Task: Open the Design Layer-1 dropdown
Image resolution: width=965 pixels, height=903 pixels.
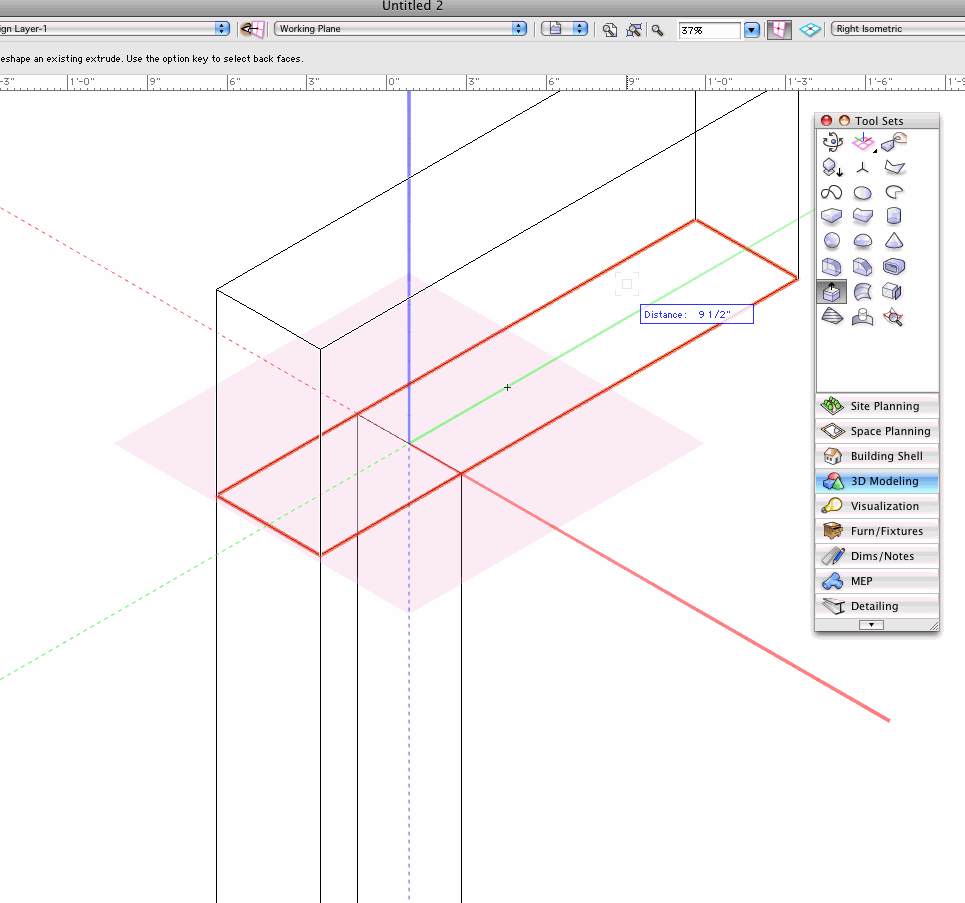Action: [x=114, y=28]
